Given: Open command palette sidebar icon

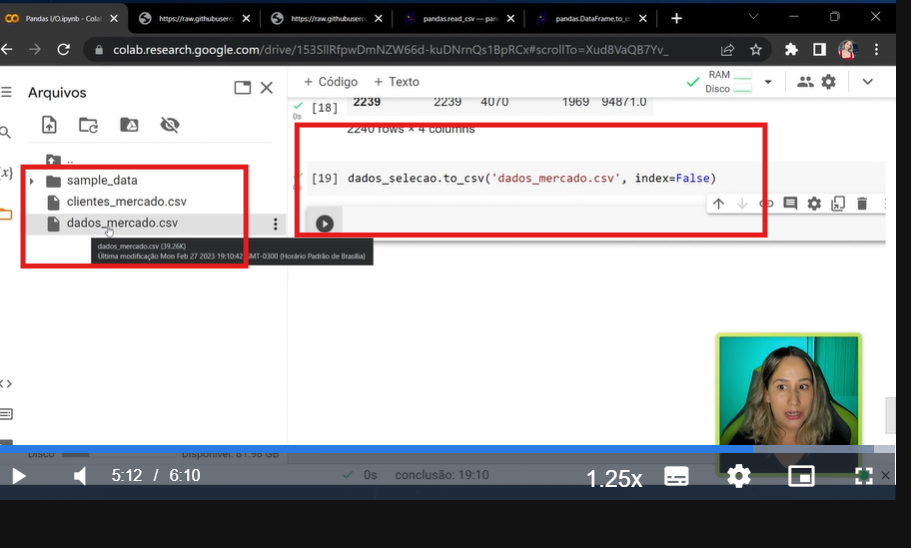Looking at the screenshot, I should pyautogui.click(x=6, y=414).
